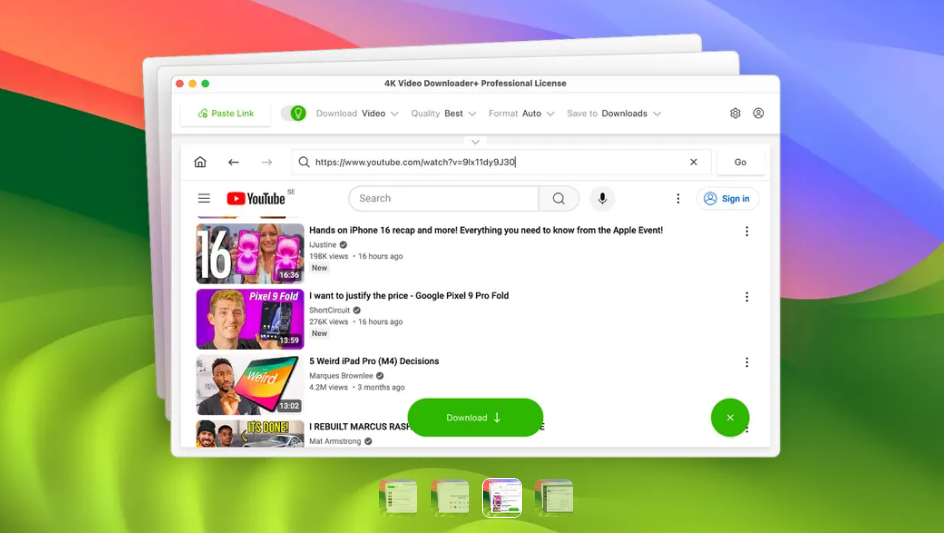Open the Download Video type dropdown

tap(357, 113)
